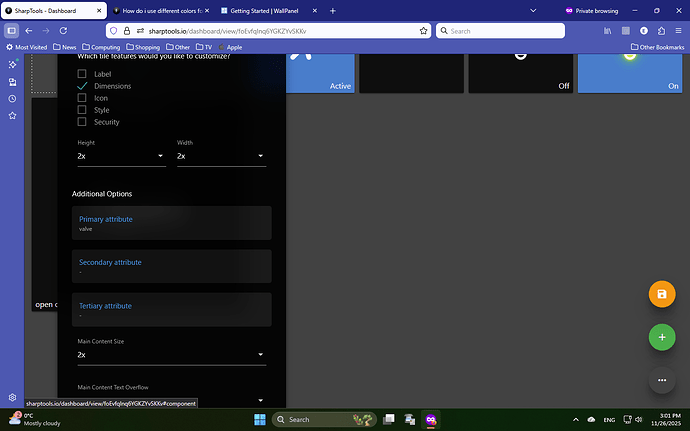This screenshot has height=431, width=690.
Task: Click the orange save floating button
Action: click(661, 294)
